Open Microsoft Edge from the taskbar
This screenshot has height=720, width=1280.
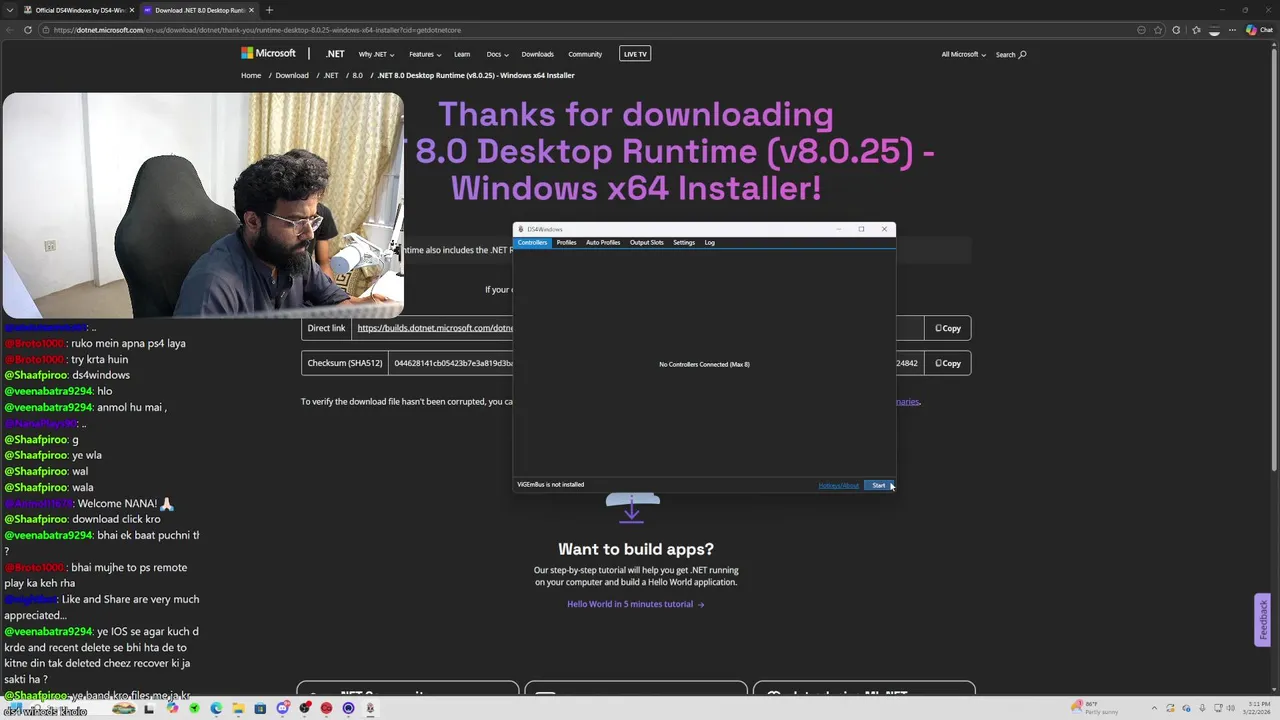[216, 708]
